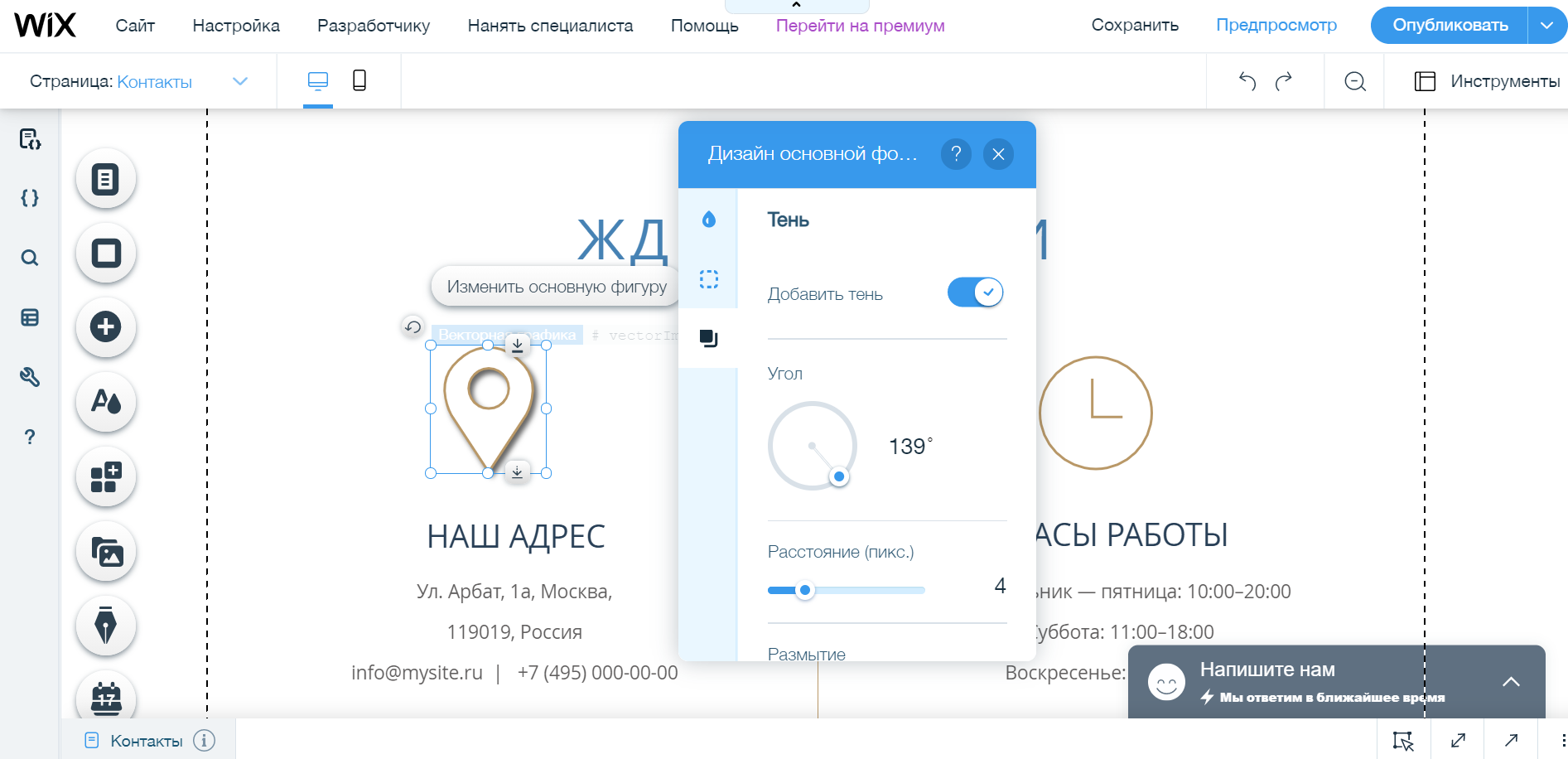Open the Add Apps icon
The height and width of the screenshot is (759, 1568).
[106, 477]
